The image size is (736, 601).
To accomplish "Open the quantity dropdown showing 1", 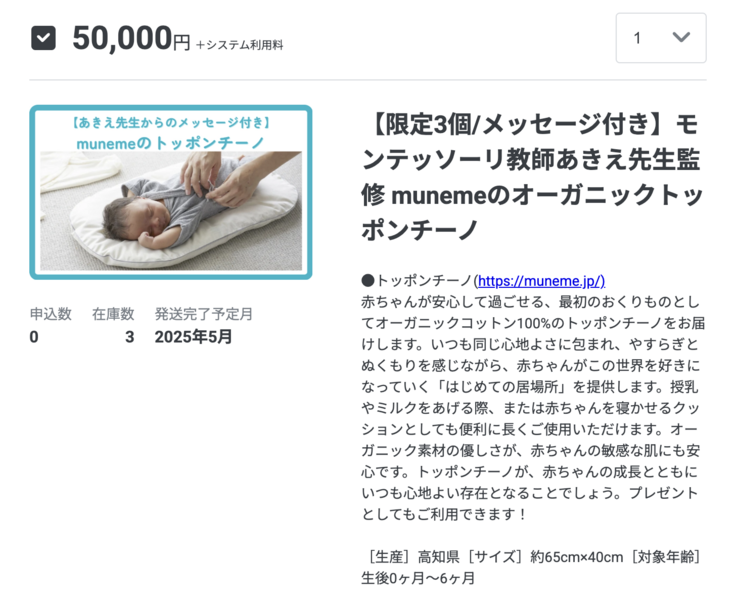I will (660, 38).
